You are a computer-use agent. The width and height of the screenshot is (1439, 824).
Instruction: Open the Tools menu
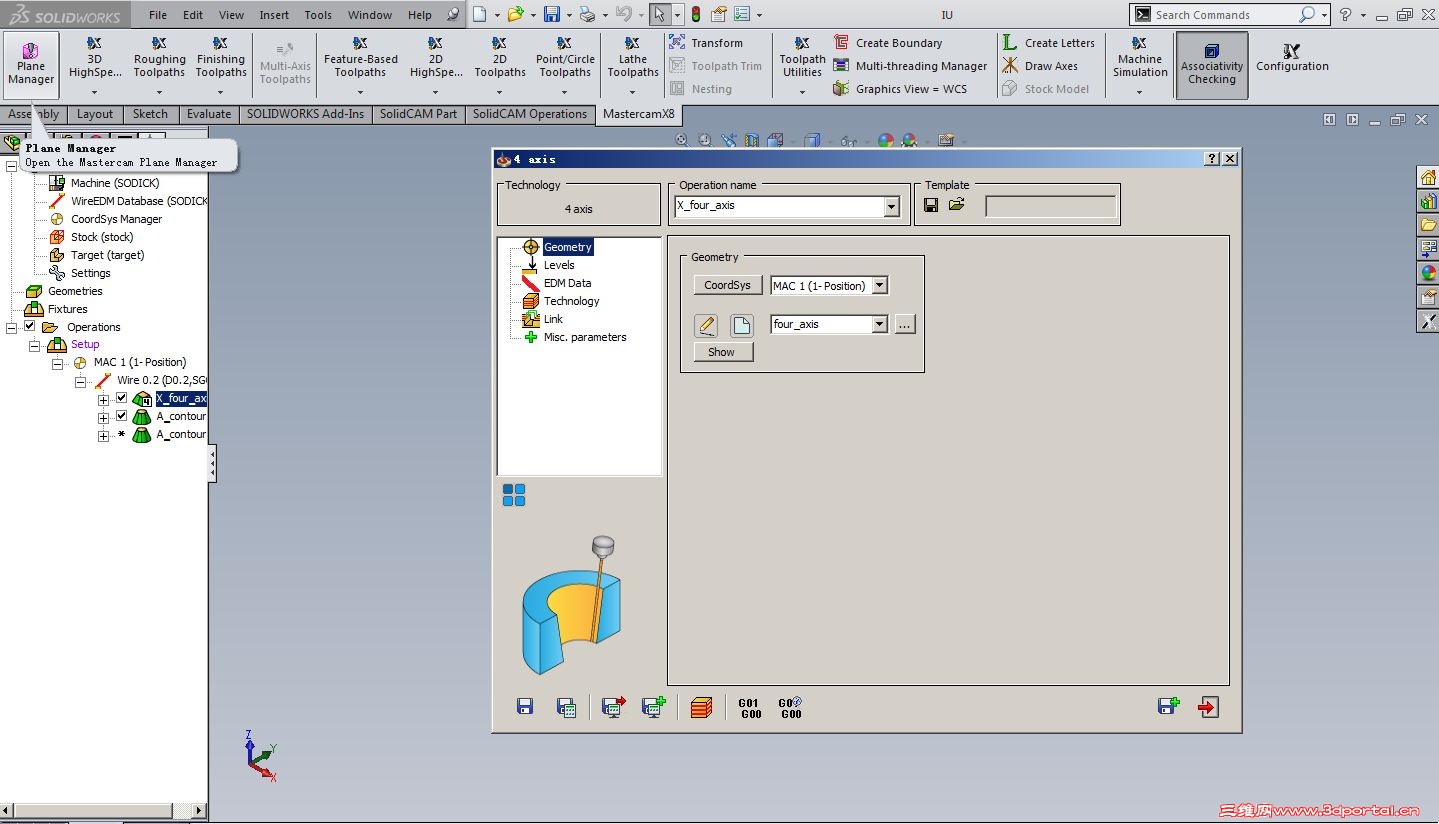pos(318,15)
